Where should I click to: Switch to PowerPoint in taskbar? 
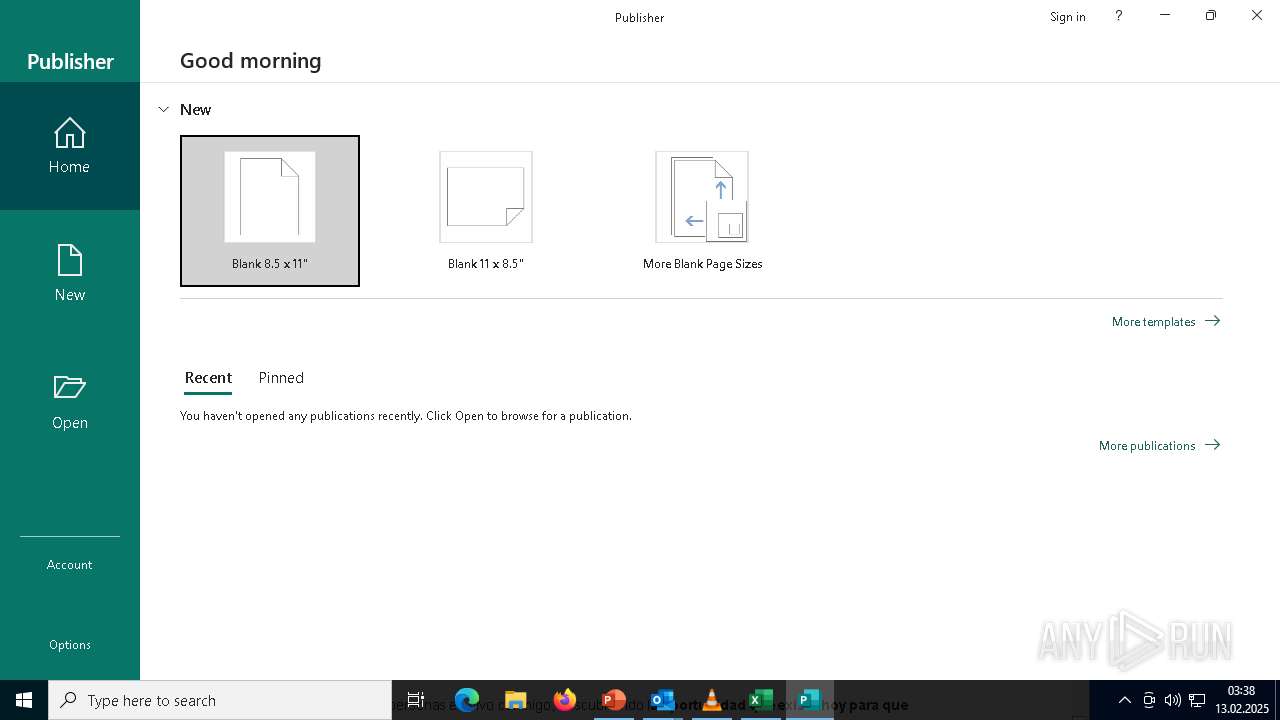click(614, 700)
